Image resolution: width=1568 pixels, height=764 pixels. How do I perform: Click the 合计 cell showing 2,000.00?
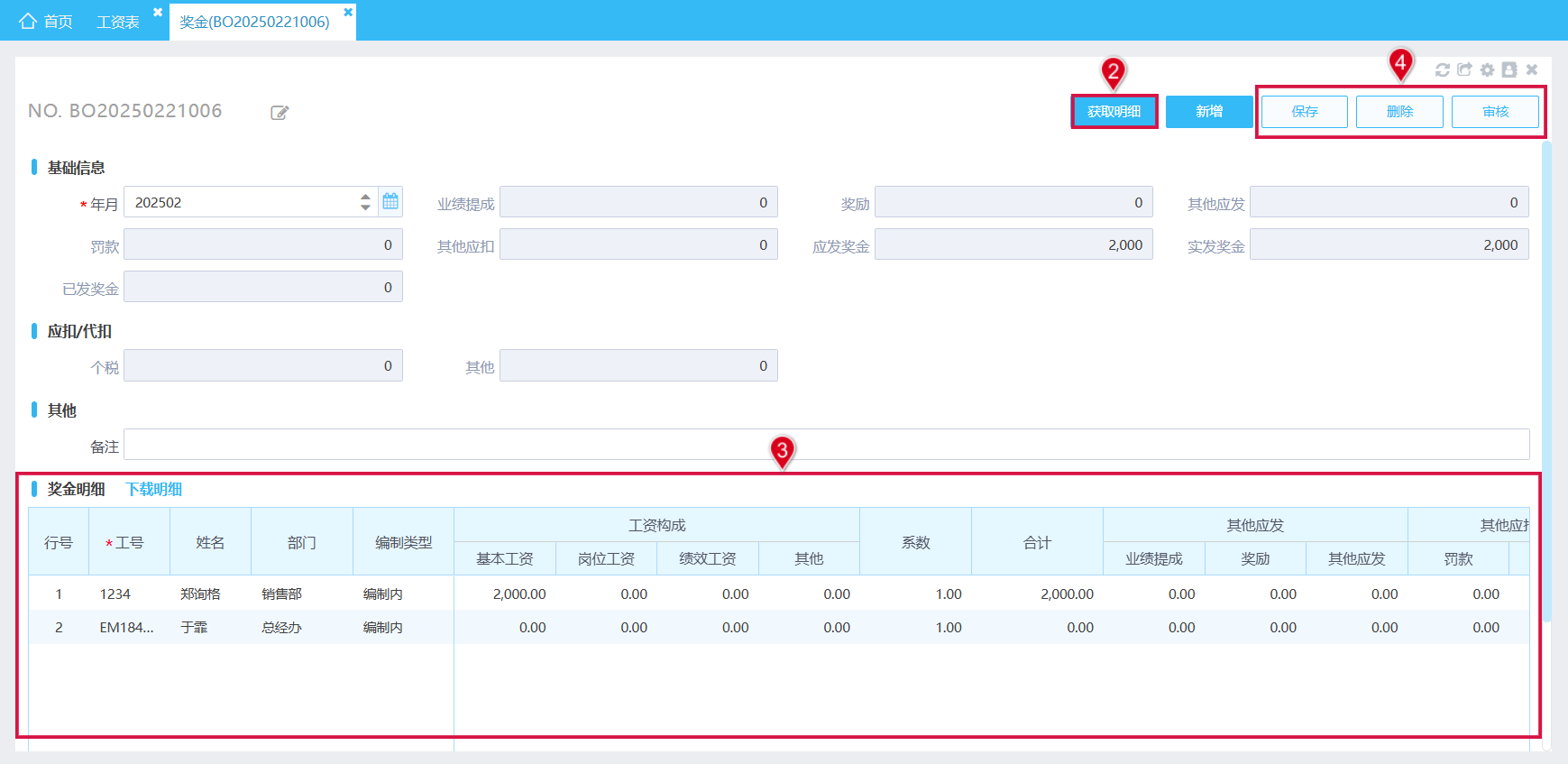pos(1037,594)
